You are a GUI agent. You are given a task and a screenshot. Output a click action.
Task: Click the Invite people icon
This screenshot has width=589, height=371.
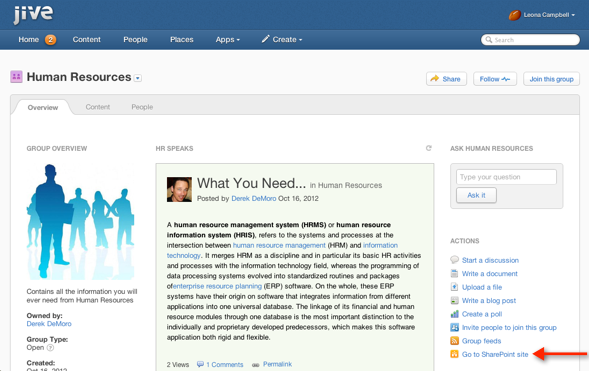point(454,327)
